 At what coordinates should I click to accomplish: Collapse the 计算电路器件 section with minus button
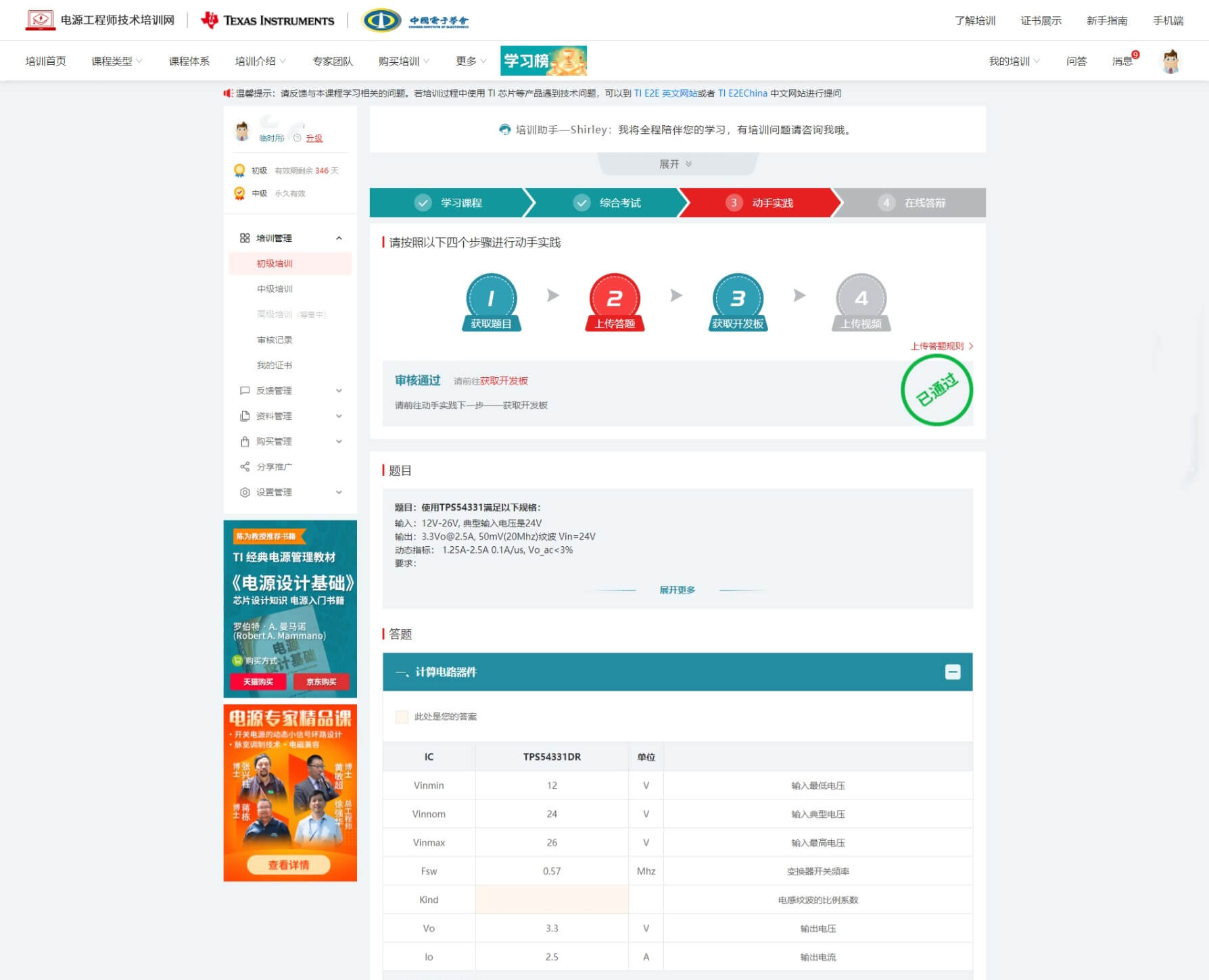pyautogui.click(x=953, y=672)
